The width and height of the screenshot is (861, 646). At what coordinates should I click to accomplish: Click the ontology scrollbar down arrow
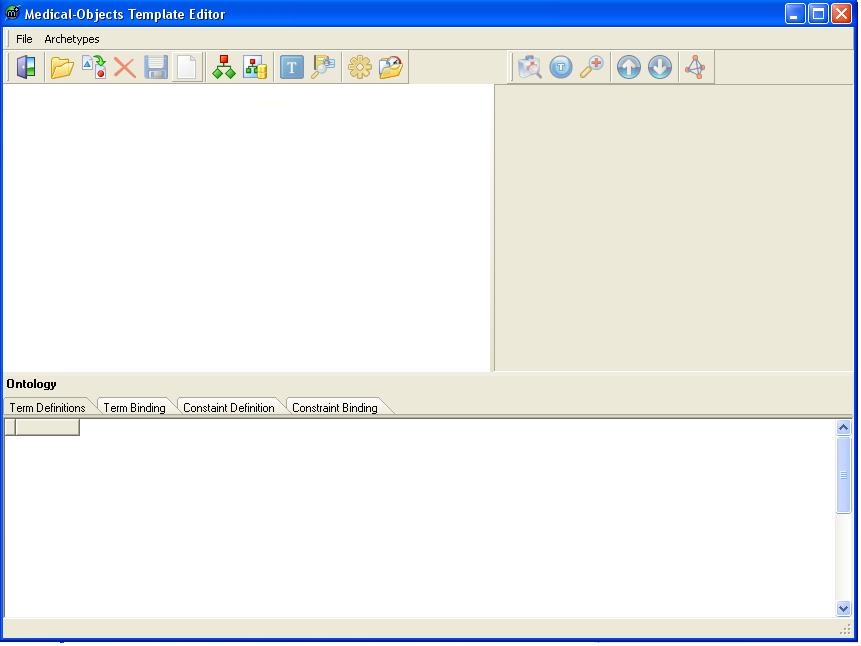coord(843,608)
